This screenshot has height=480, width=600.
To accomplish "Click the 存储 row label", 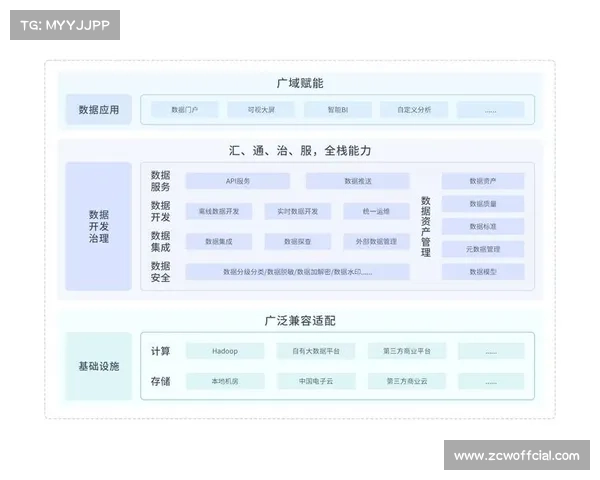I will point(160,381).
